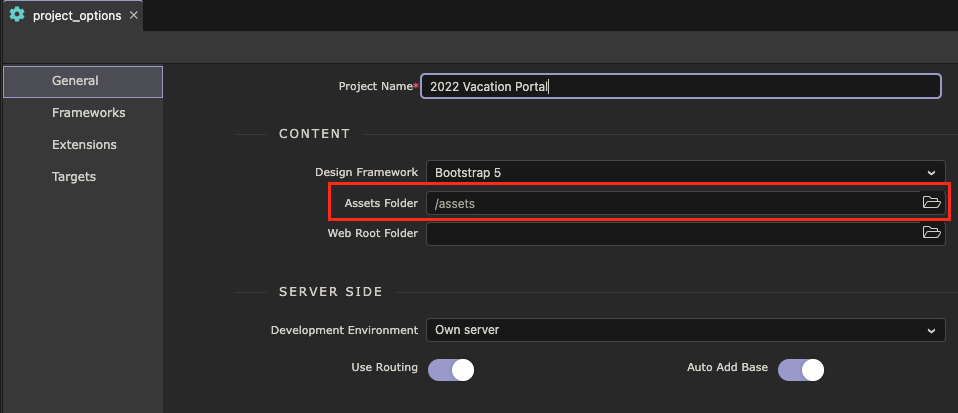Switch to the Targets section
The width and height of the screenshot is (958, 413).
pyautogui.click(x=74, y=177)
